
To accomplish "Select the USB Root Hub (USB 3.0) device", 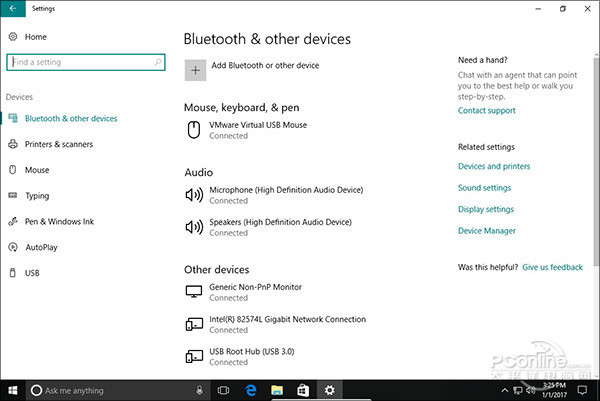I will [260, 355].
